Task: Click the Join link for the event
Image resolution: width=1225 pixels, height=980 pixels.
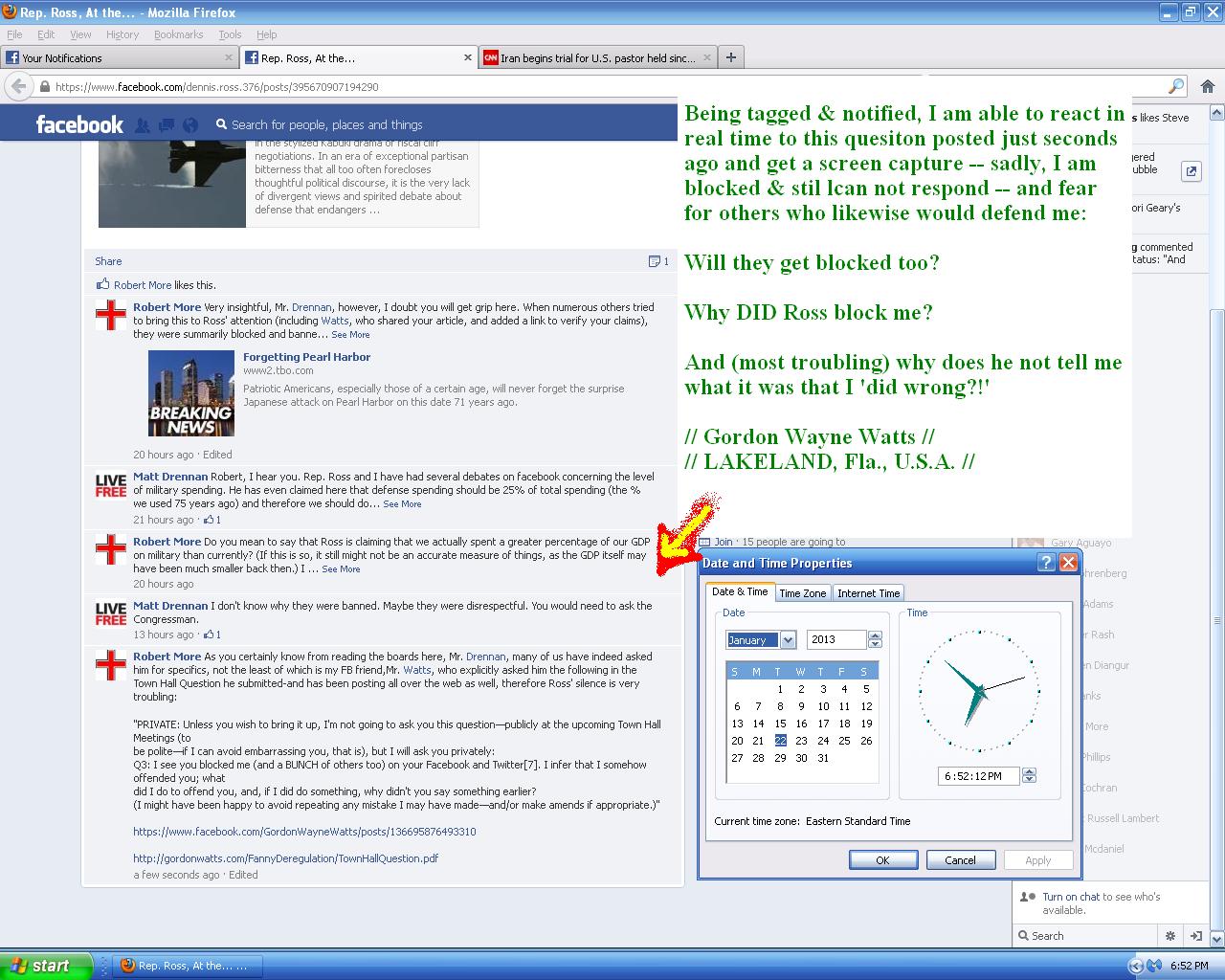Action: (724, 542)
